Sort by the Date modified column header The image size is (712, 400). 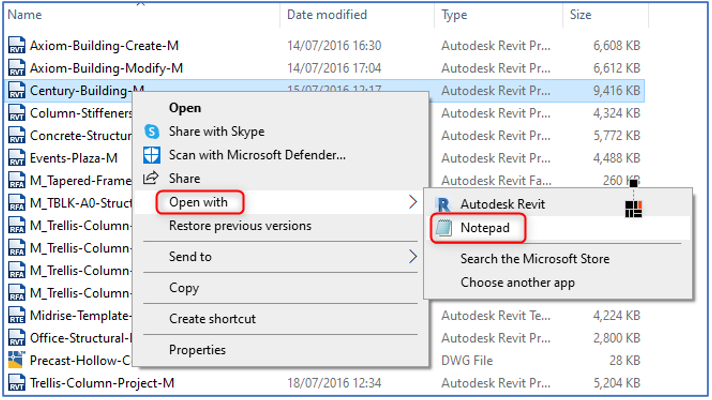pos(327,15)
